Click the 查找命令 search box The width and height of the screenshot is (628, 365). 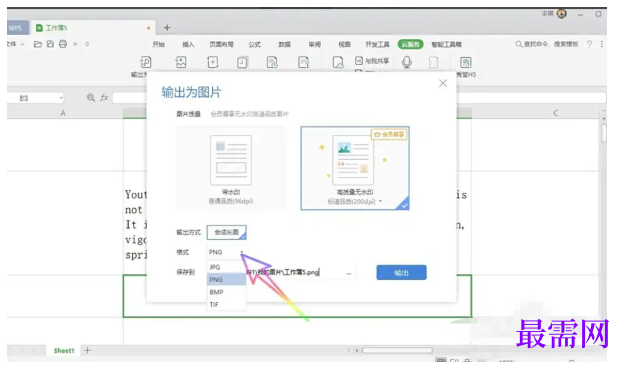547,44
